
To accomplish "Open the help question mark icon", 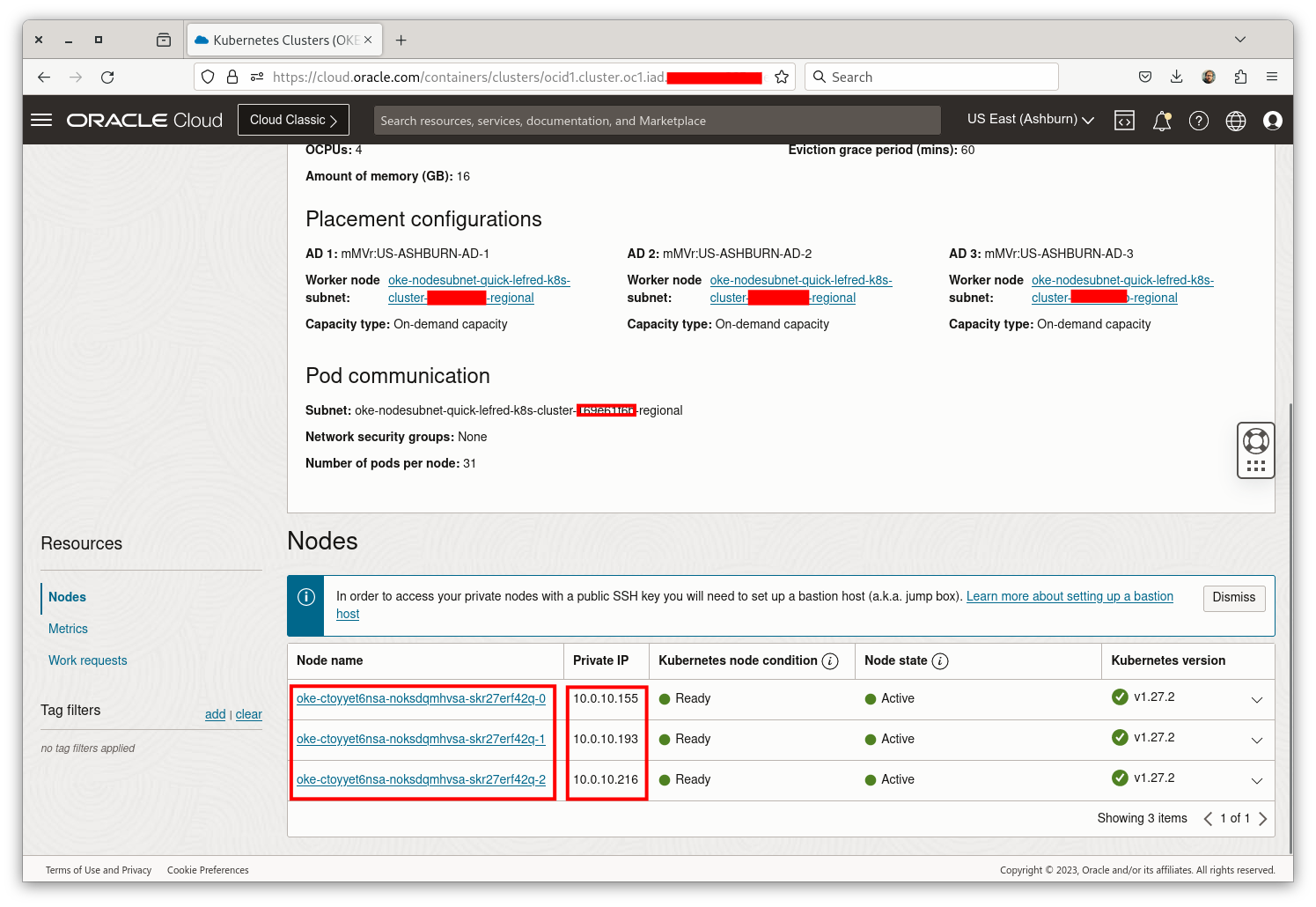I will (x=1199, y=121).
